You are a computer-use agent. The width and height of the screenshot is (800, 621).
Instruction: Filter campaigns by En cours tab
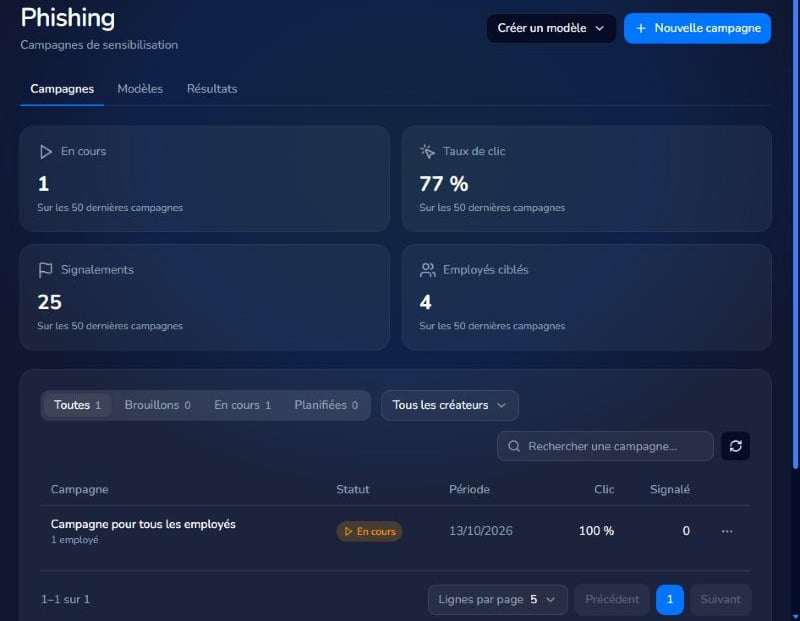(242, 405)
